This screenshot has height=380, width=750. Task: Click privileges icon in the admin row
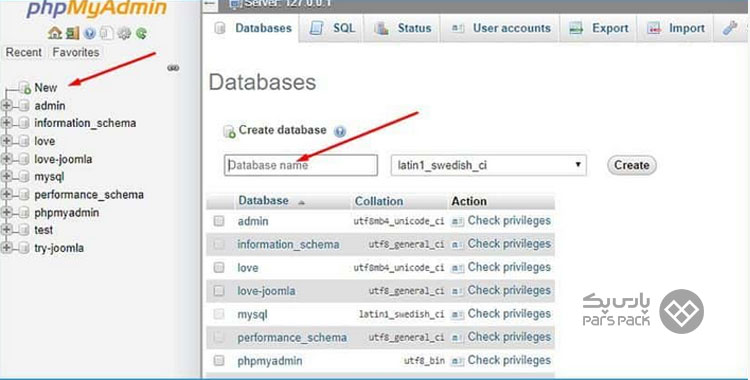tap(458, 222)
